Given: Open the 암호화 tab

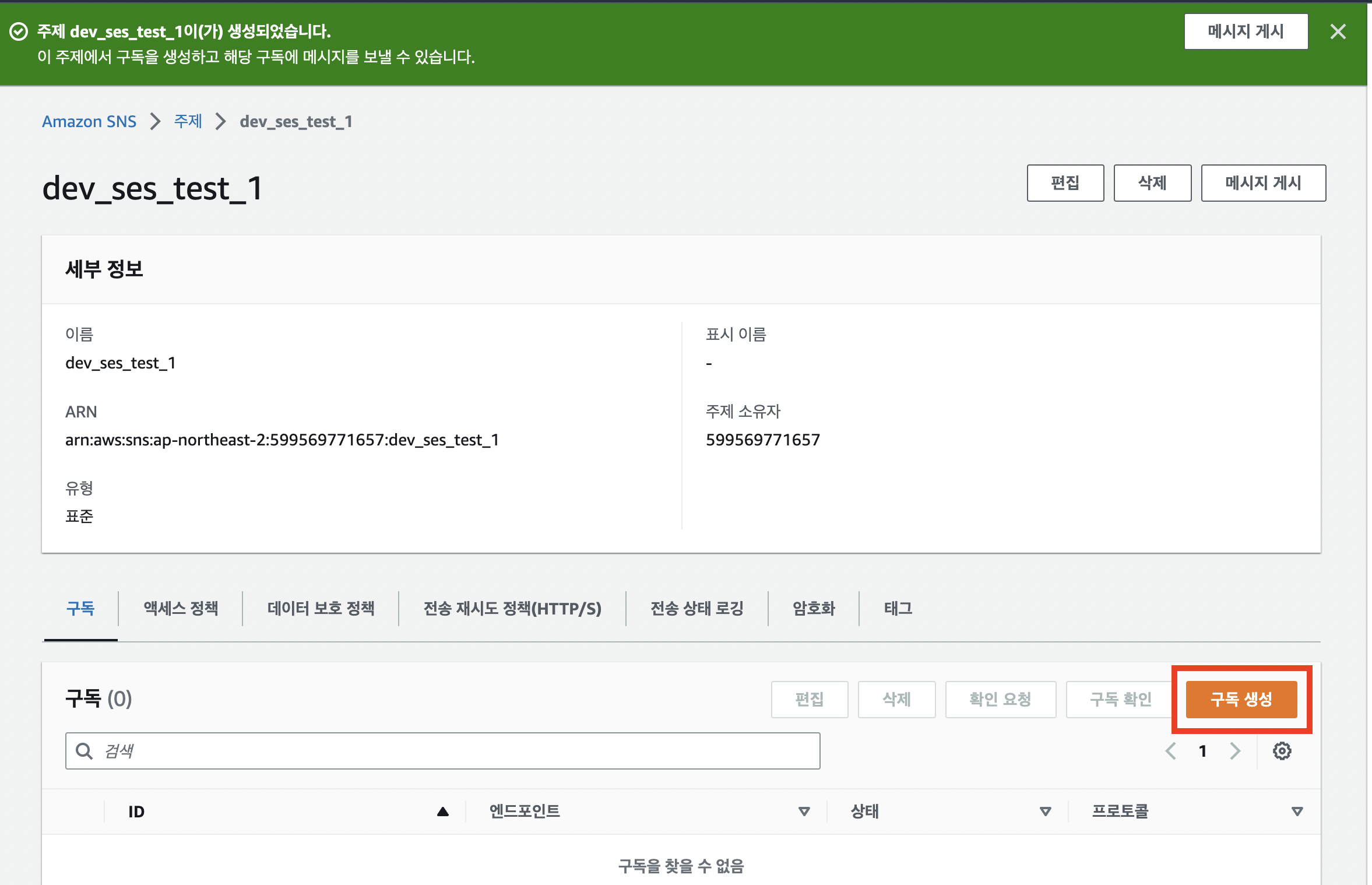Looking at the screenshot, I should (x=814, y=609).
